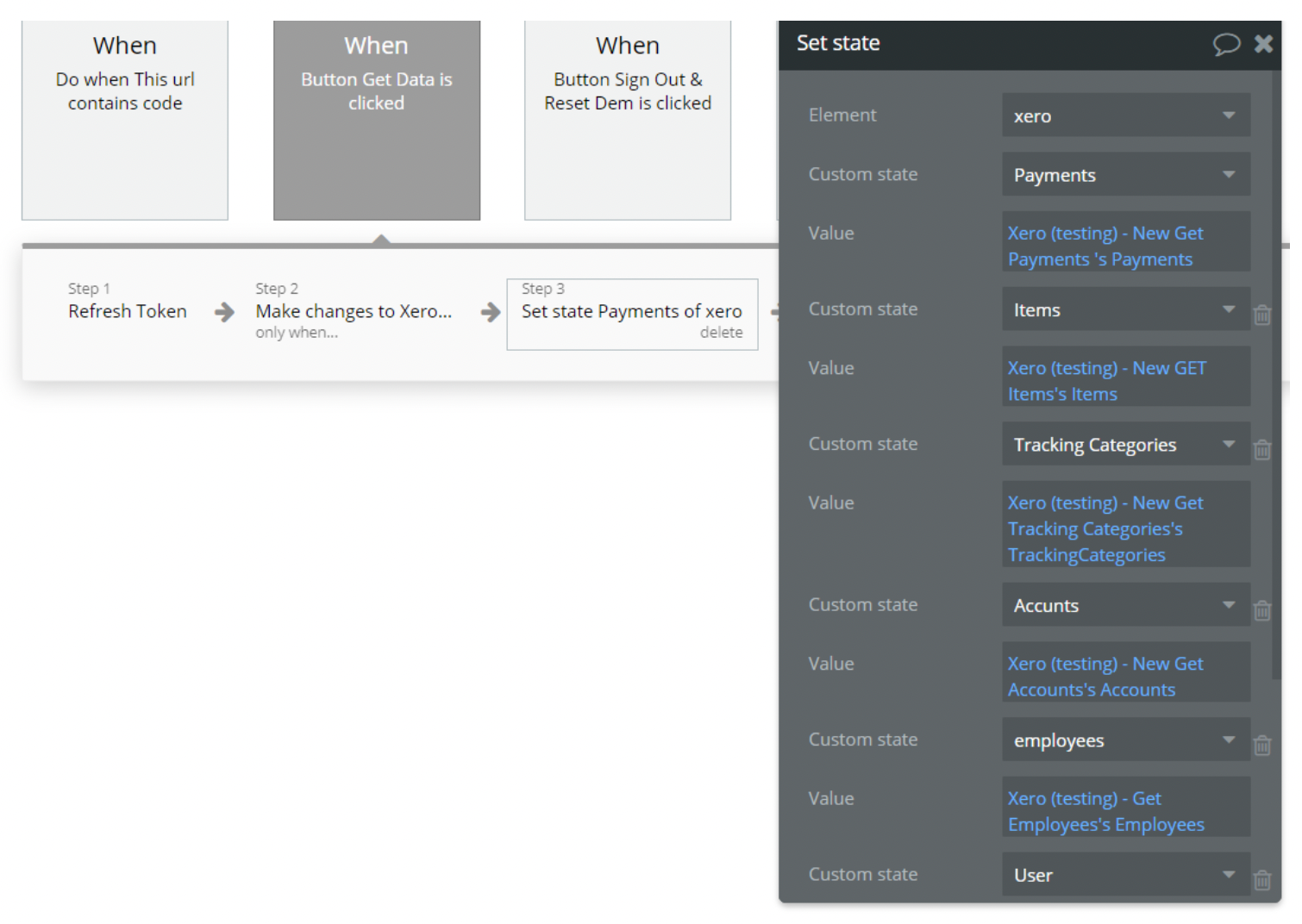1302x924 pixels.
Task: Open the Element dropdown showing xero
Action: tap(1126, 115)
